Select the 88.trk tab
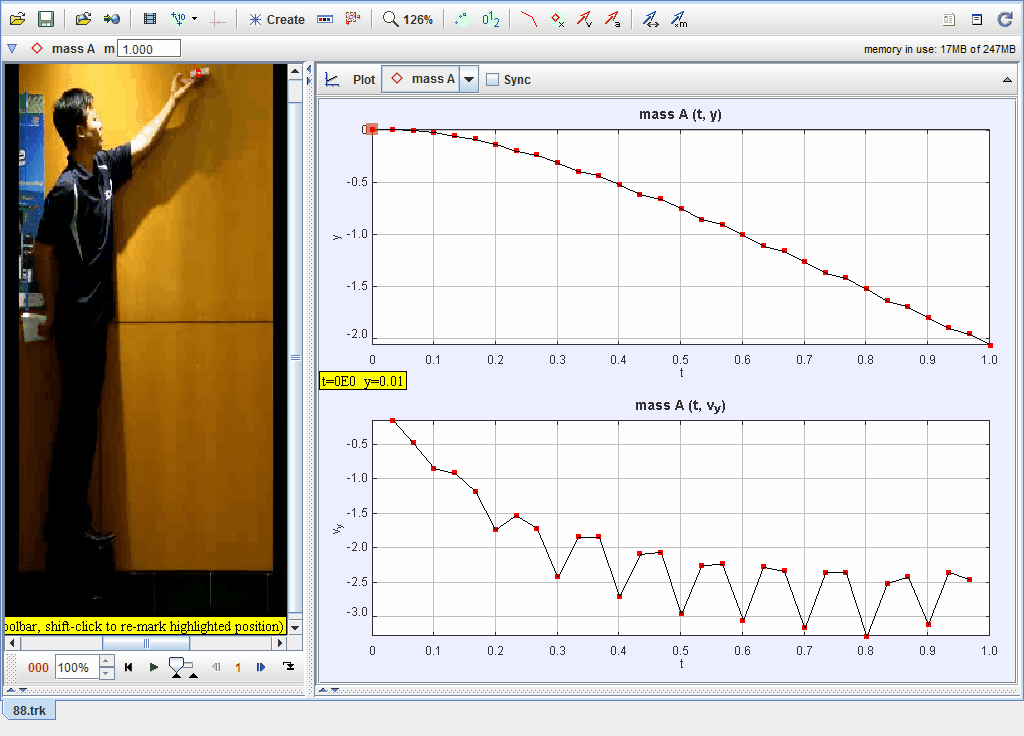 click(x=29, y=710)
